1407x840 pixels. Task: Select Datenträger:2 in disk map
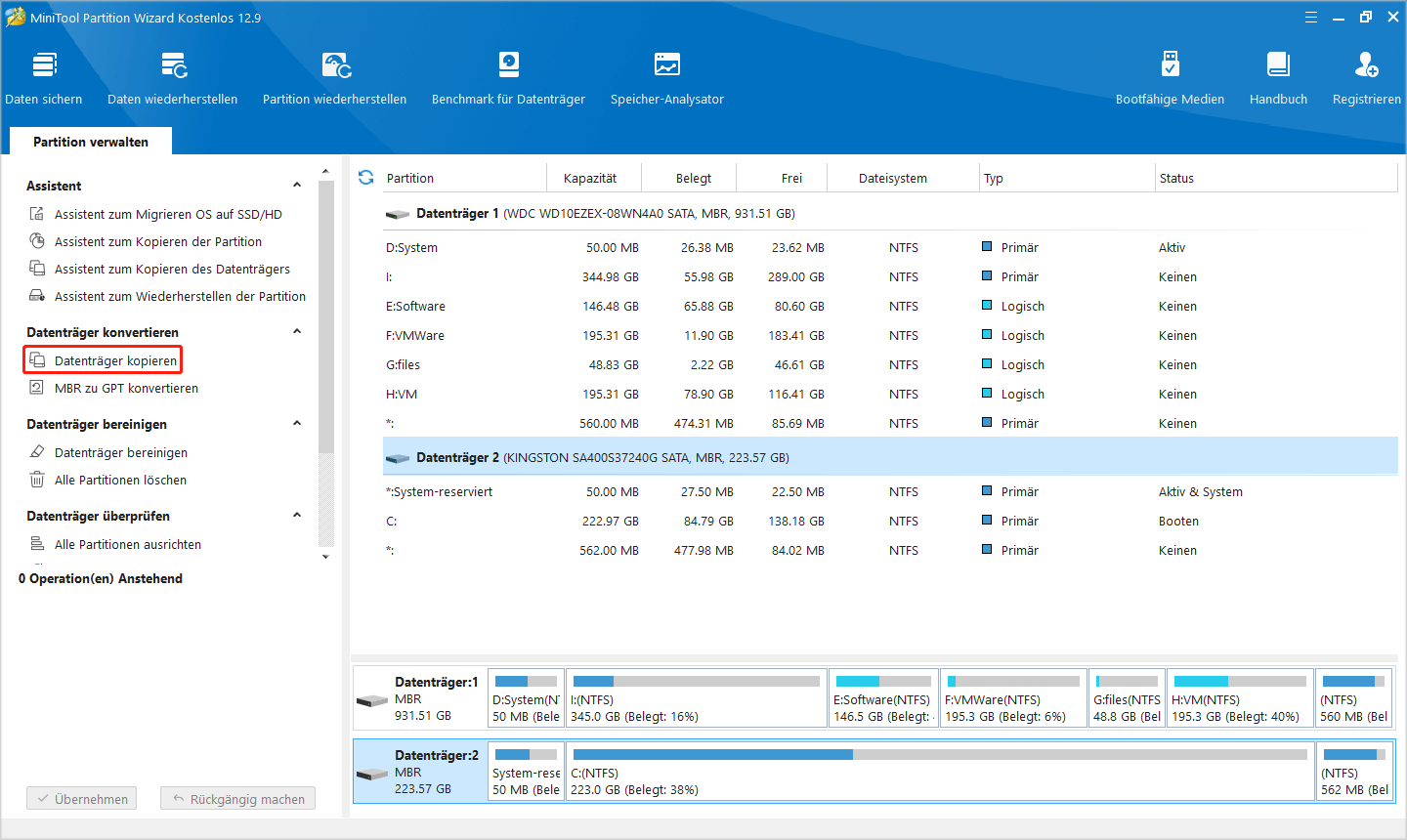(x=420, y=771)
